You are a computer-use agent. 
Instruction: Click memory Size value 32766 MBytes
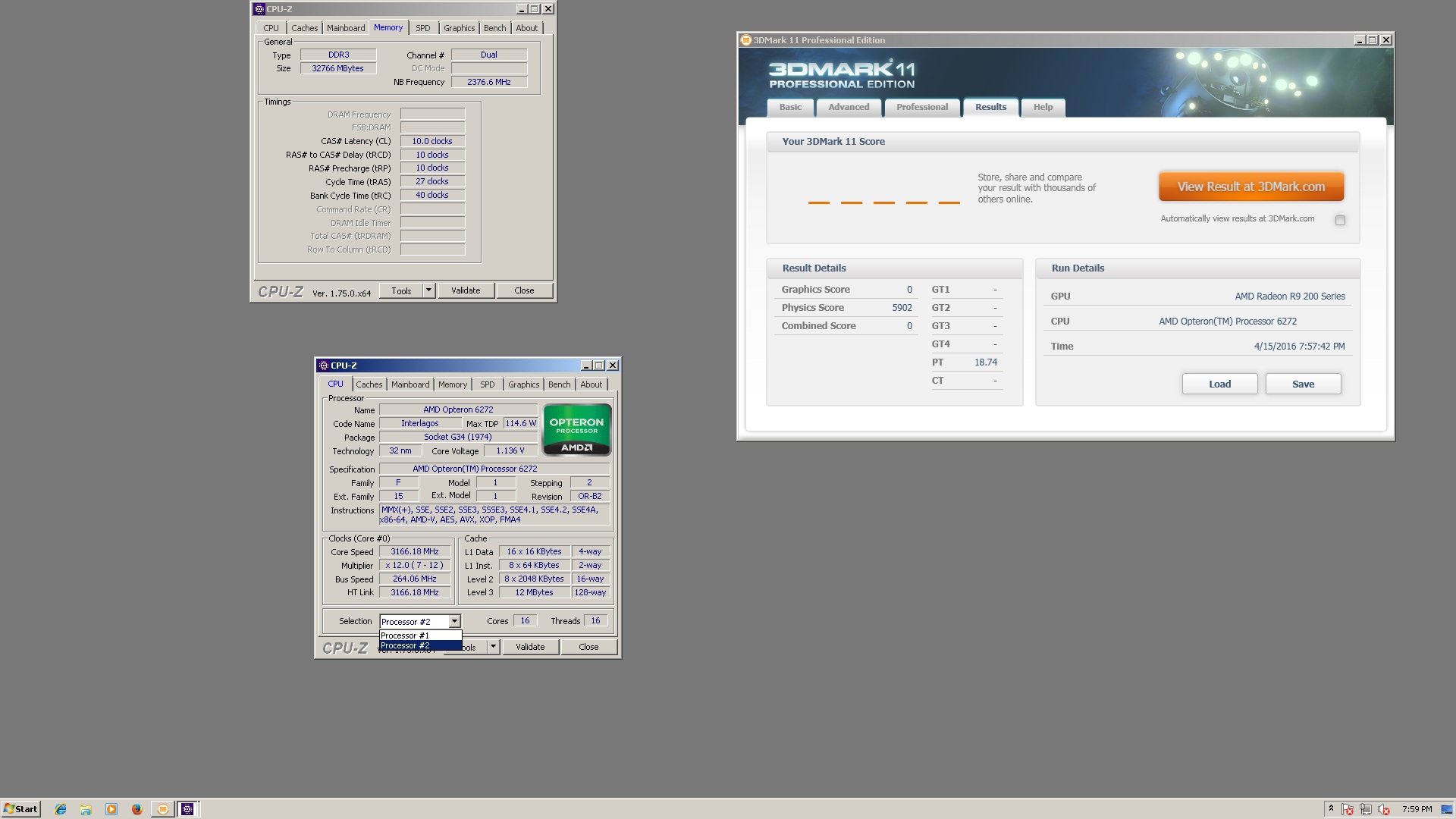(x=338, y=68)
